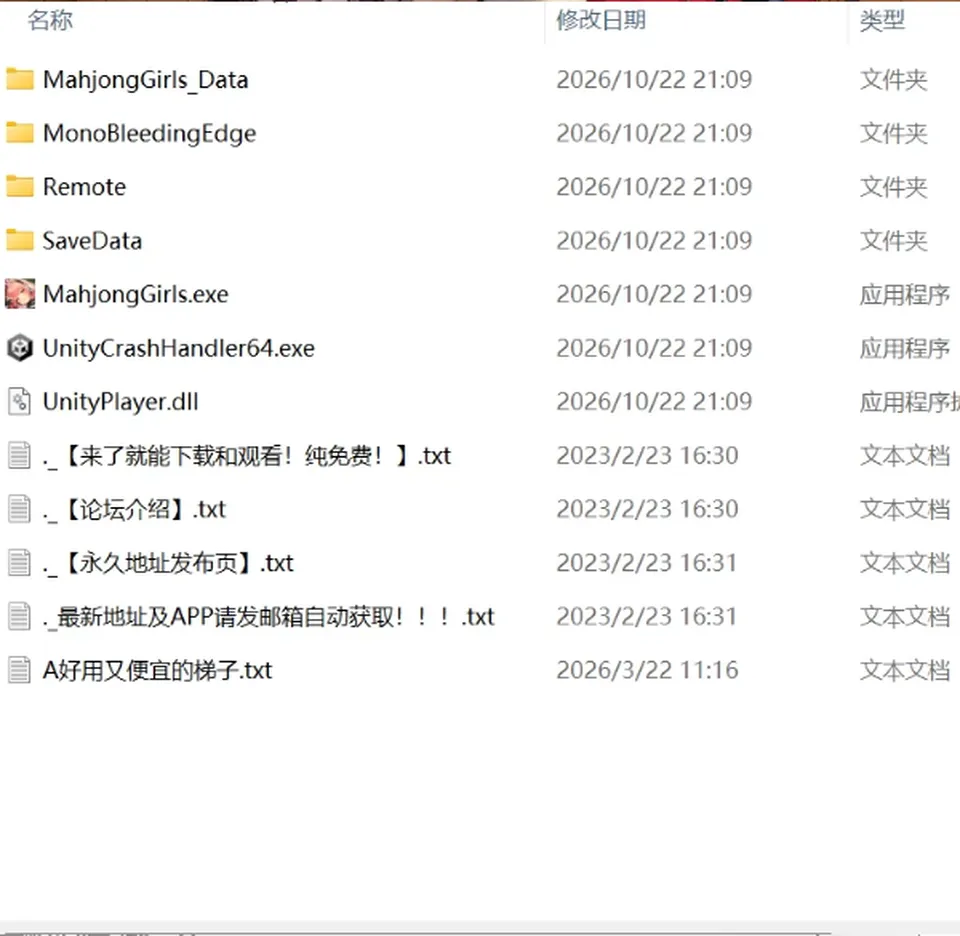
Task: Select the MahjongGirls.exe file name
Action: [135, 295]
